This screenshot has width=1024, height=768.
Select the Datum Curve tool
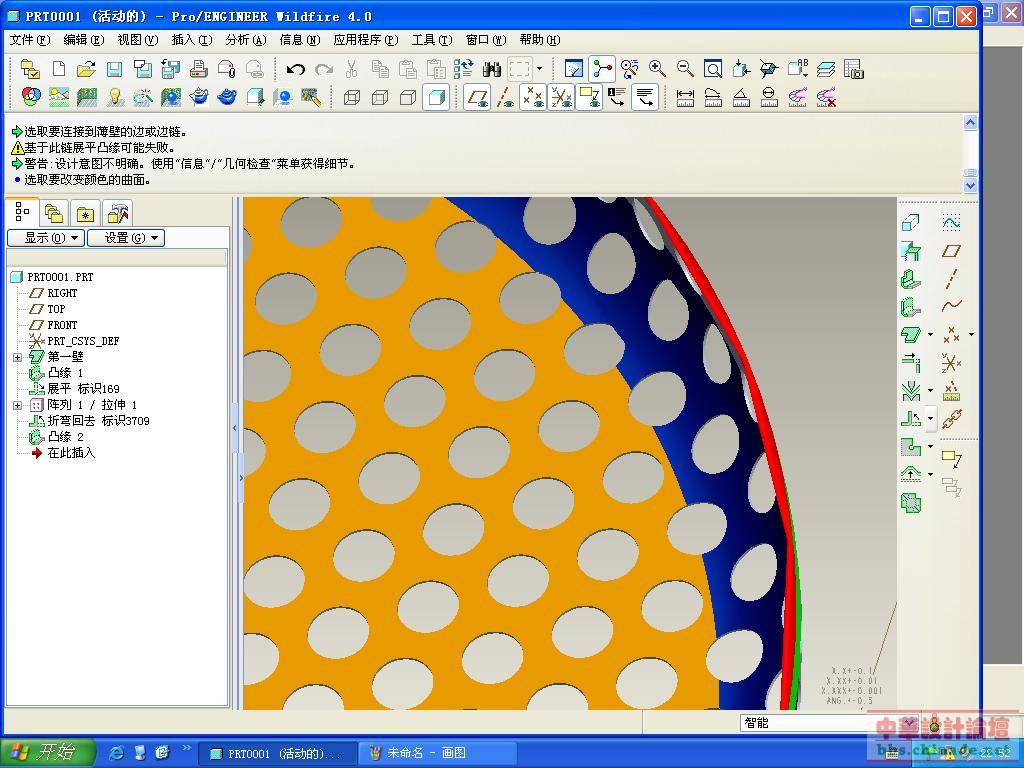(952, 306)
